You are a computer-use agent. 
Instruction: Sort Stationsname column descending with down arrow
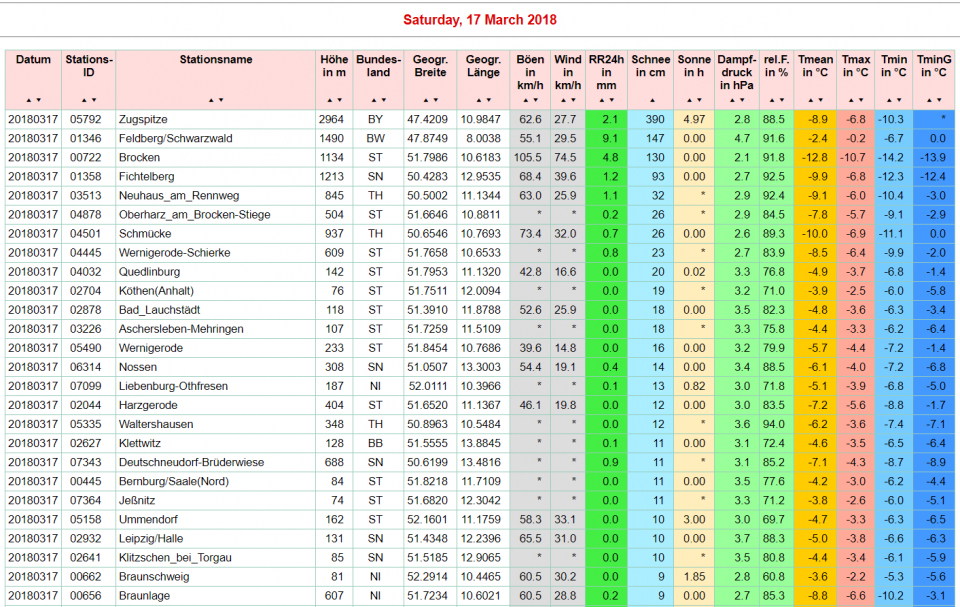tap(220, 100)
